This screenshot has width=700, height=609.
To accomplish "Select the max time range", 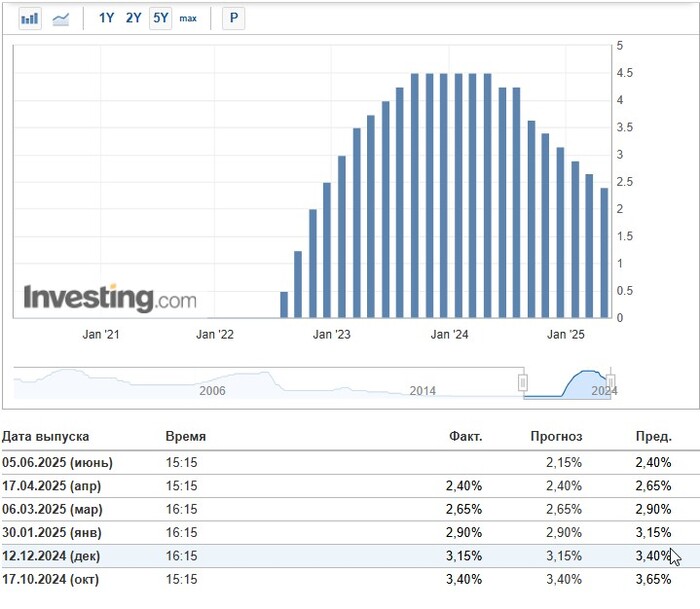I will click(x=188, y=18).
